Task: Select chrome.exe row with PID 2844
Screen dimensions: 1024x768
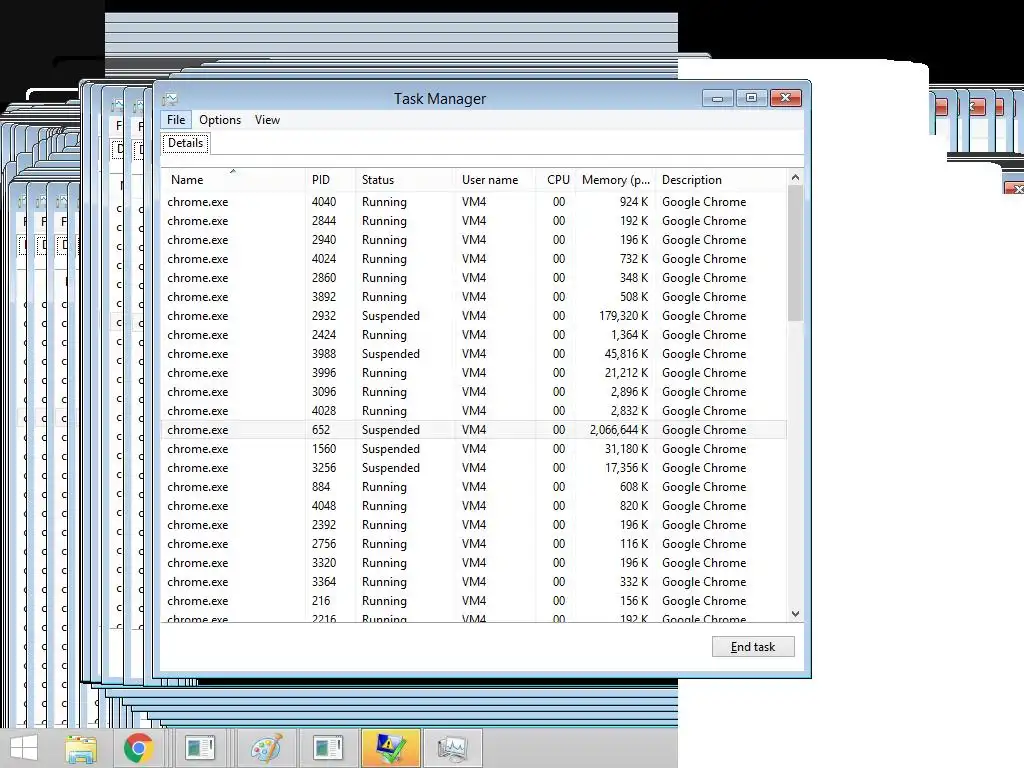Action: point(473,221)
